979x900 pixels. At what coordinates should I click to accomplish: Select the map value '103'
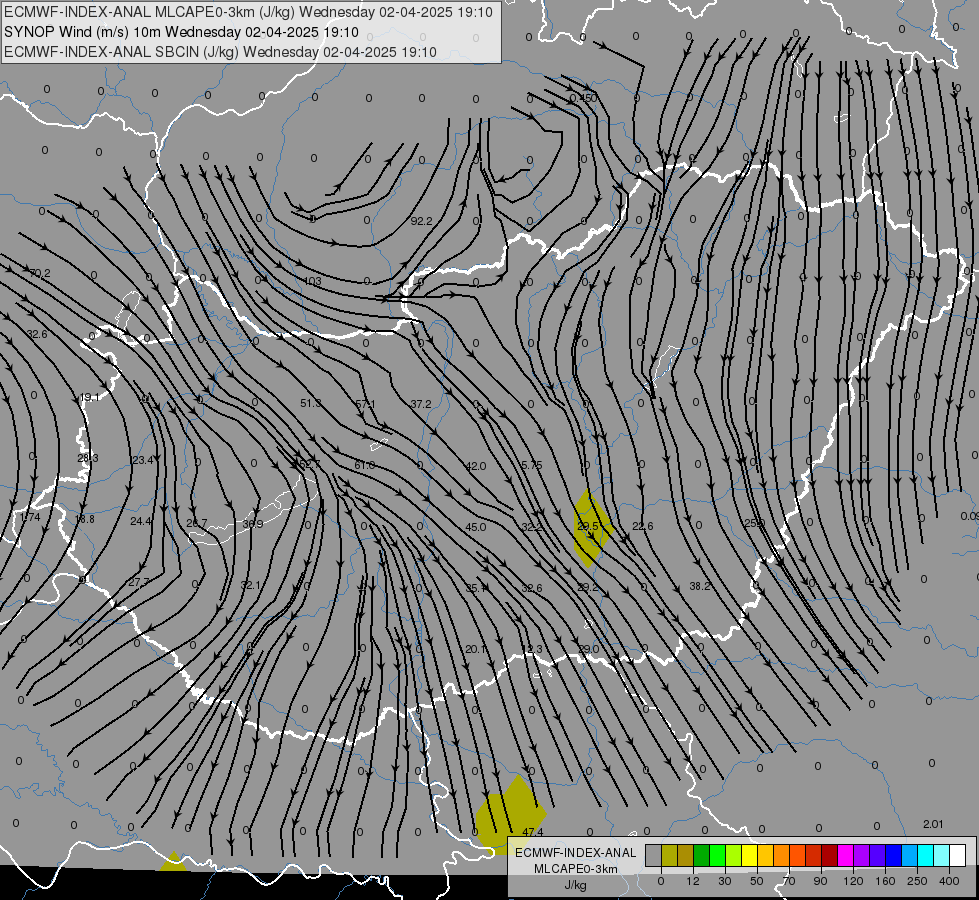(312, 282)
